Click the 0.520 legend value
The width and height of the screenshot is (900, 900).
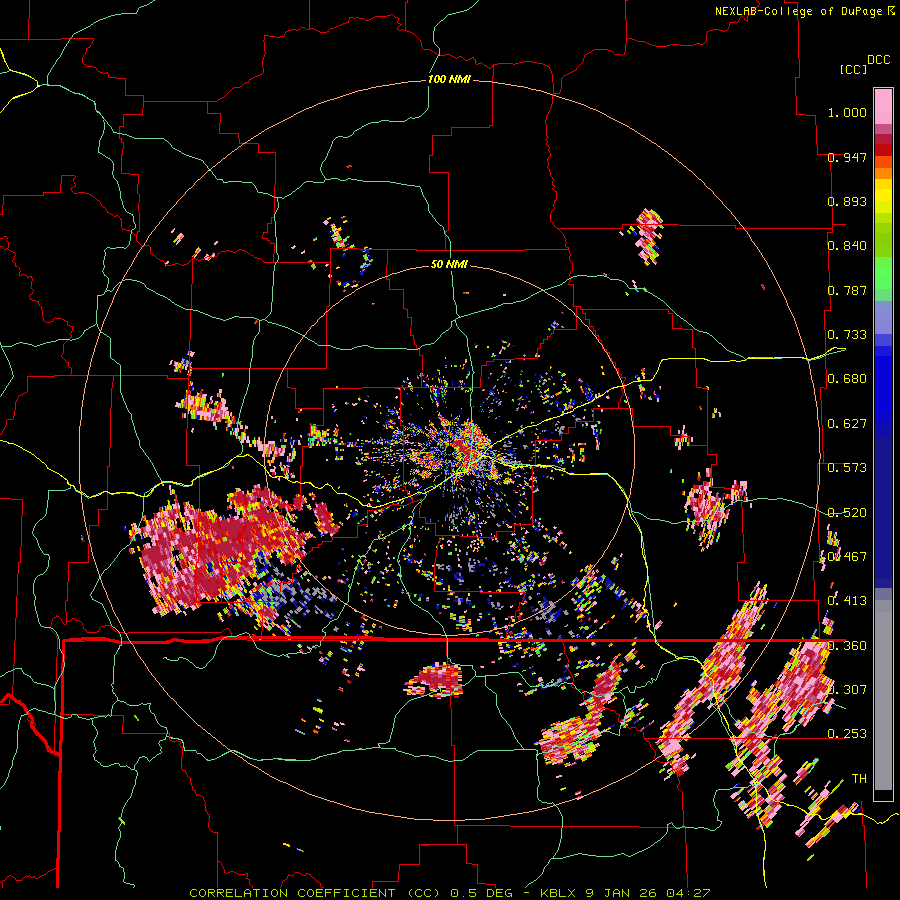[x=847, y=512]
